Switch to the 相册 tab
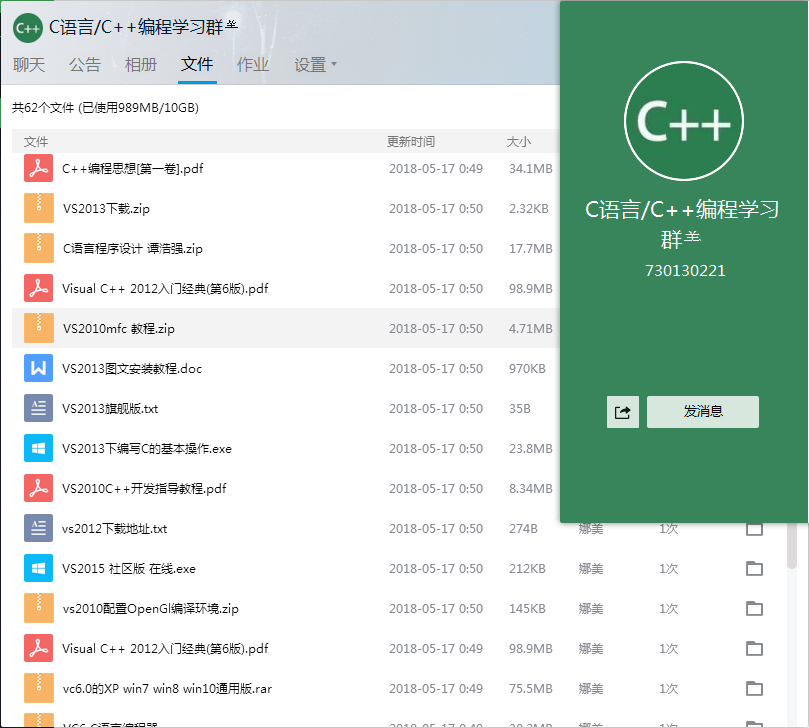The image size is (809, 728). [140, 65]
